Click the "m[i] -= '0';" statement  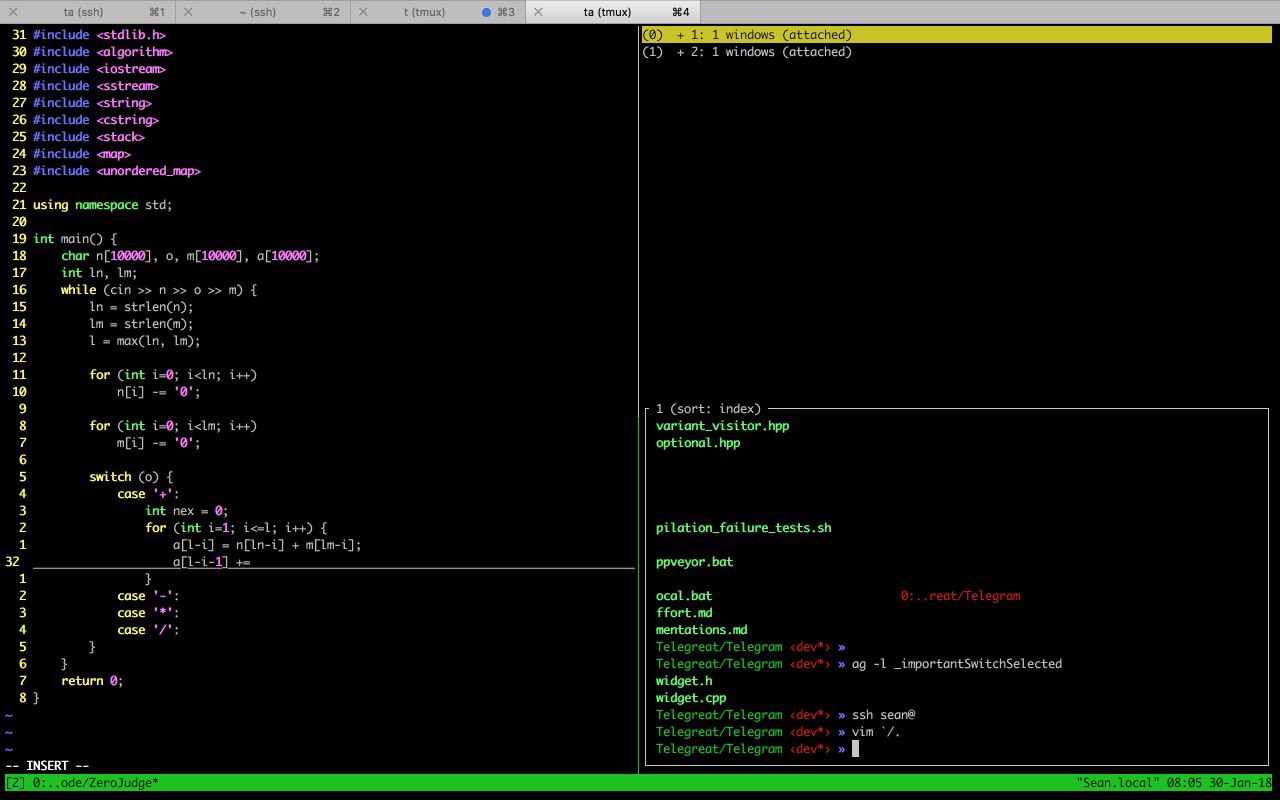tap(159, 443)
